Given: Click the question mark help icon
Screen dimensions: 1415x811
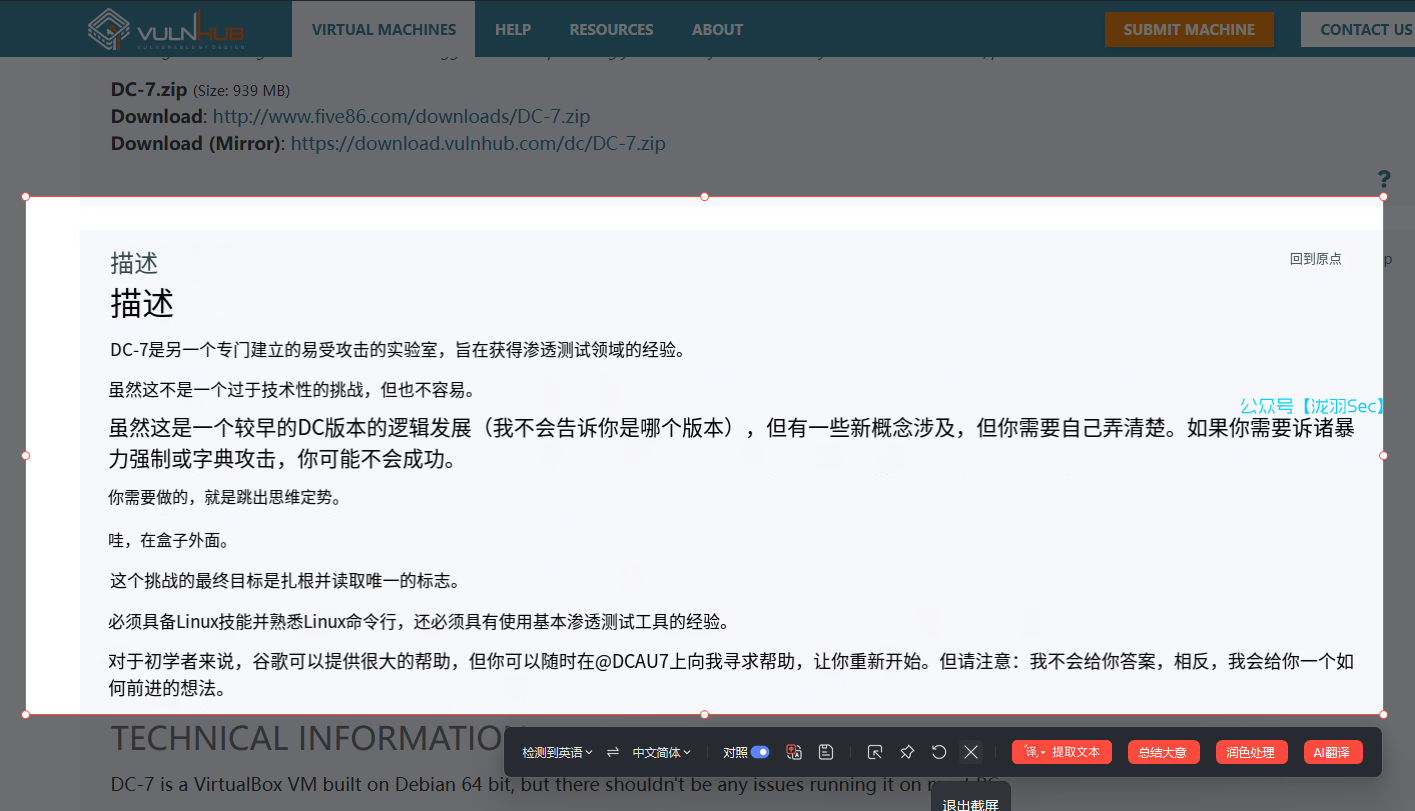Looking at the screenshot, I should coord(1384,179).
